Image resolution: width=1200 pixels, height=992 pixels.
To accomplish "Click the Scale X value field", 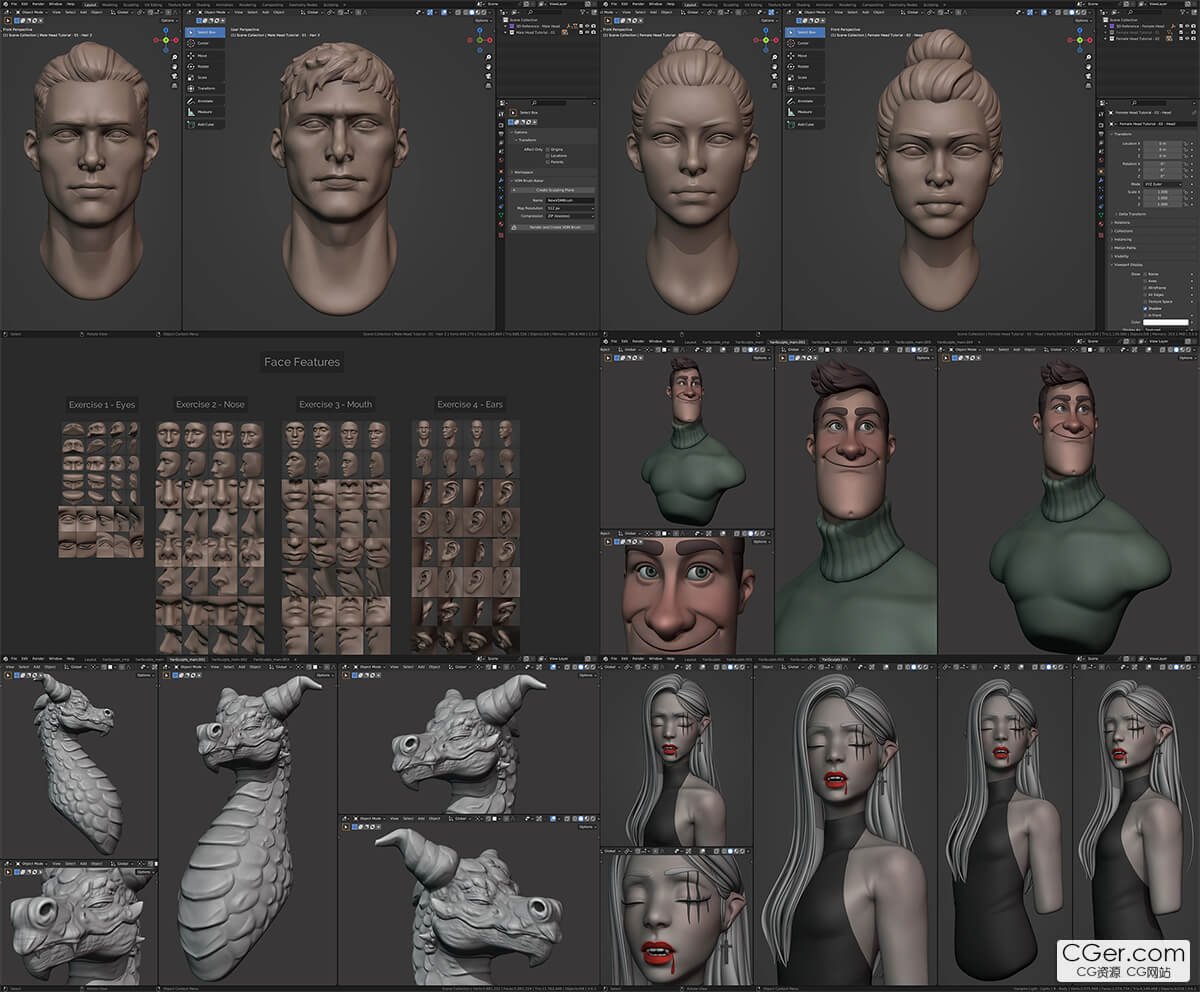I will 1163,192.
